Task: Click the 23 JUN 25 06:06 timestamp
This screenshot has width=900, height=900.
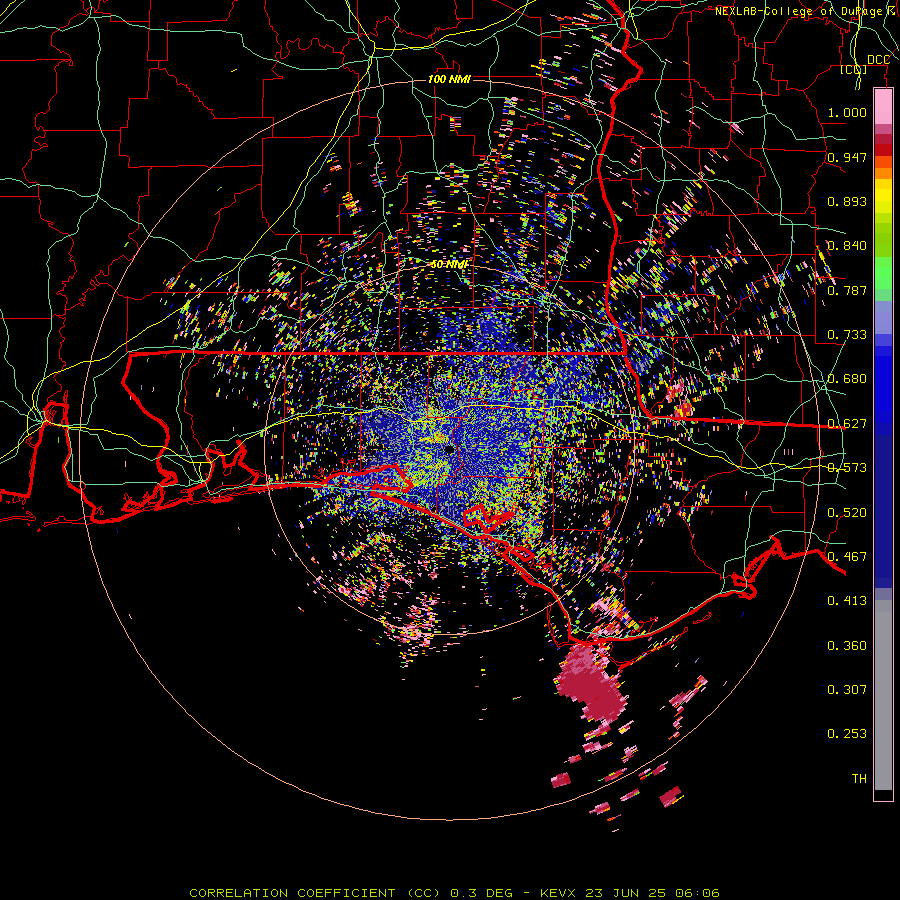Action: click(x=652, y=893)
